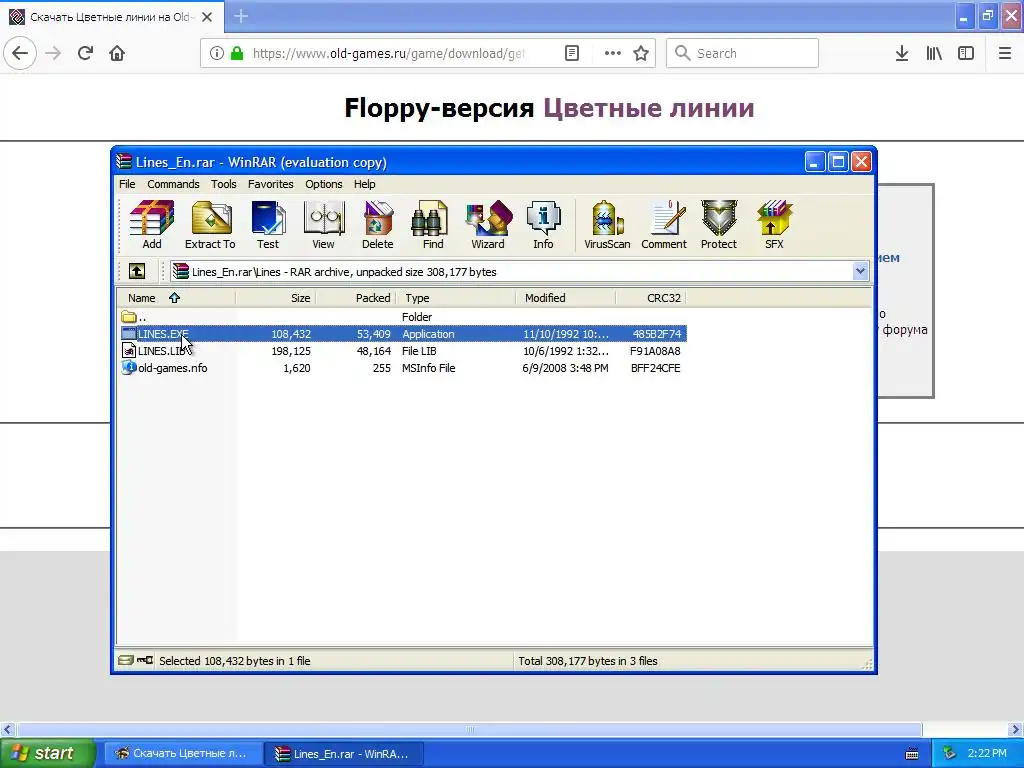Click the Firefox URL address field
Viewport: 1024px width, 768px height.
pyautogui.click(x=391, y=53)
